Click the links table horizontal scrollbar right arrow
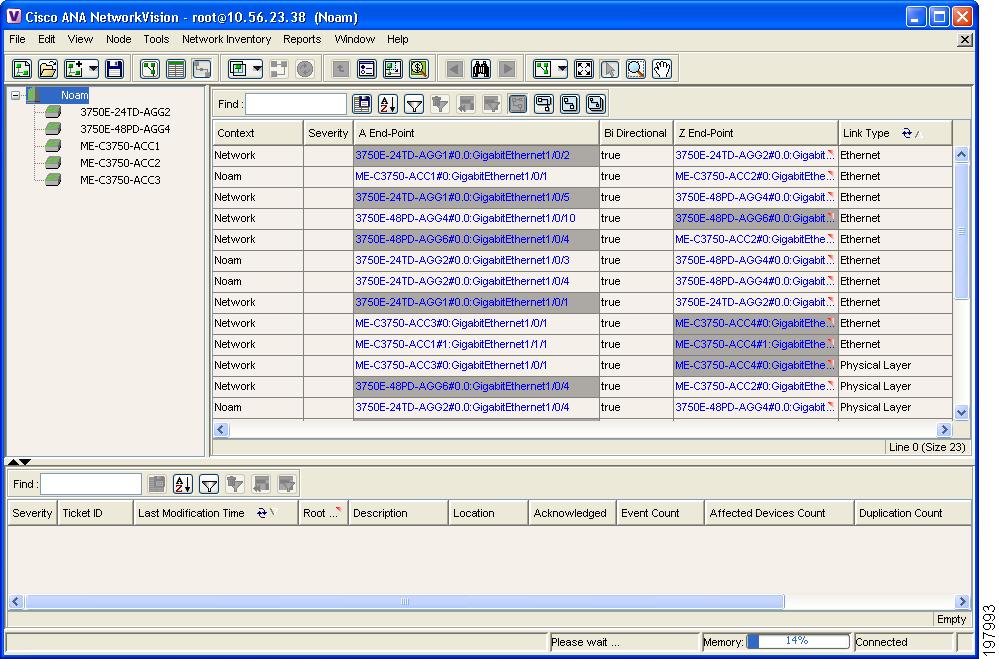 (x=944, y=430)
